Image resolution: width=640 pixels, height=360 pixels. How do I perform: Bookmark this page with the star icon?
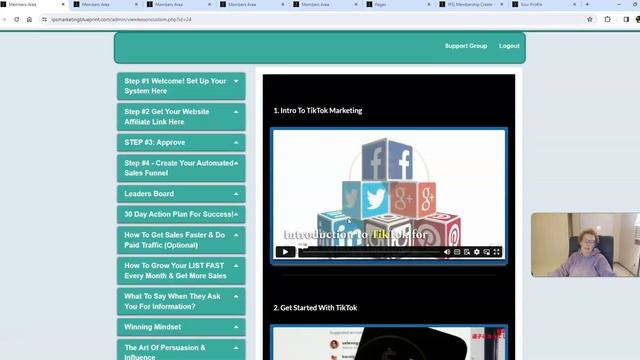pos(589,19)
